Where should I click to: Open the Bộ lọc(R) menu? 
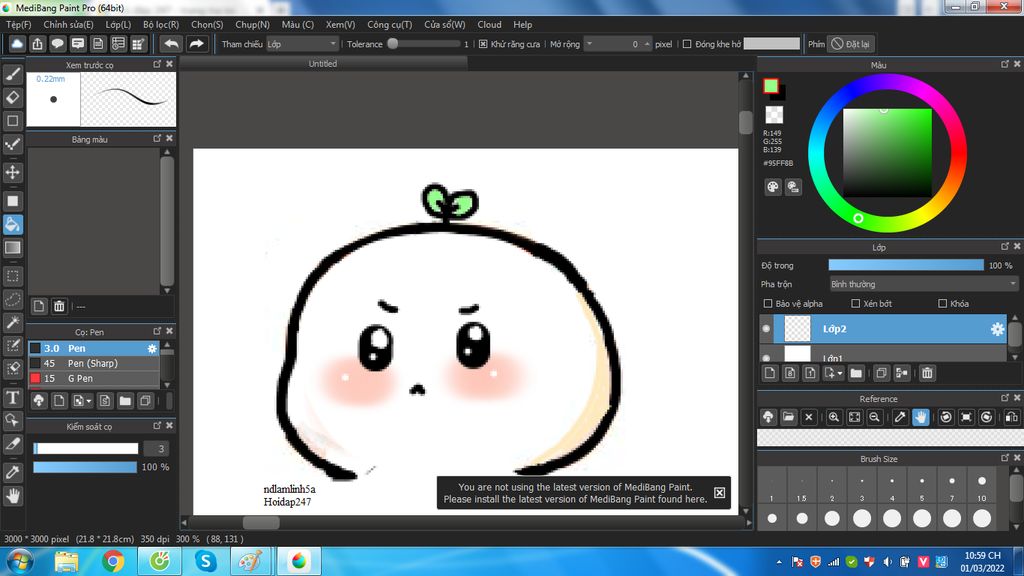[161, 24]
